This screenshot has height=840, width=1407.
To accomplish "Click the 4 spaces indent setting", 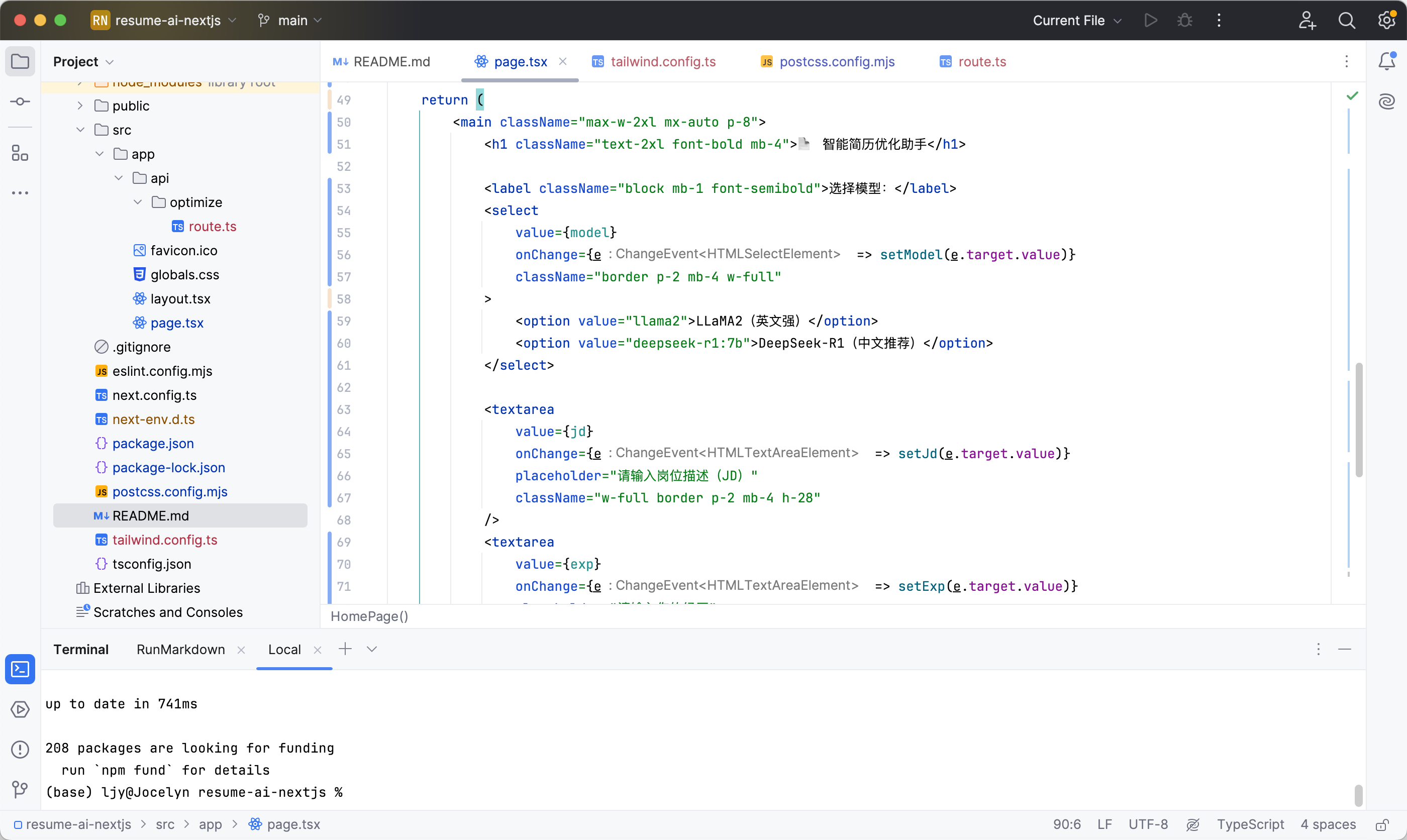I will click(x=1328, y=825).
